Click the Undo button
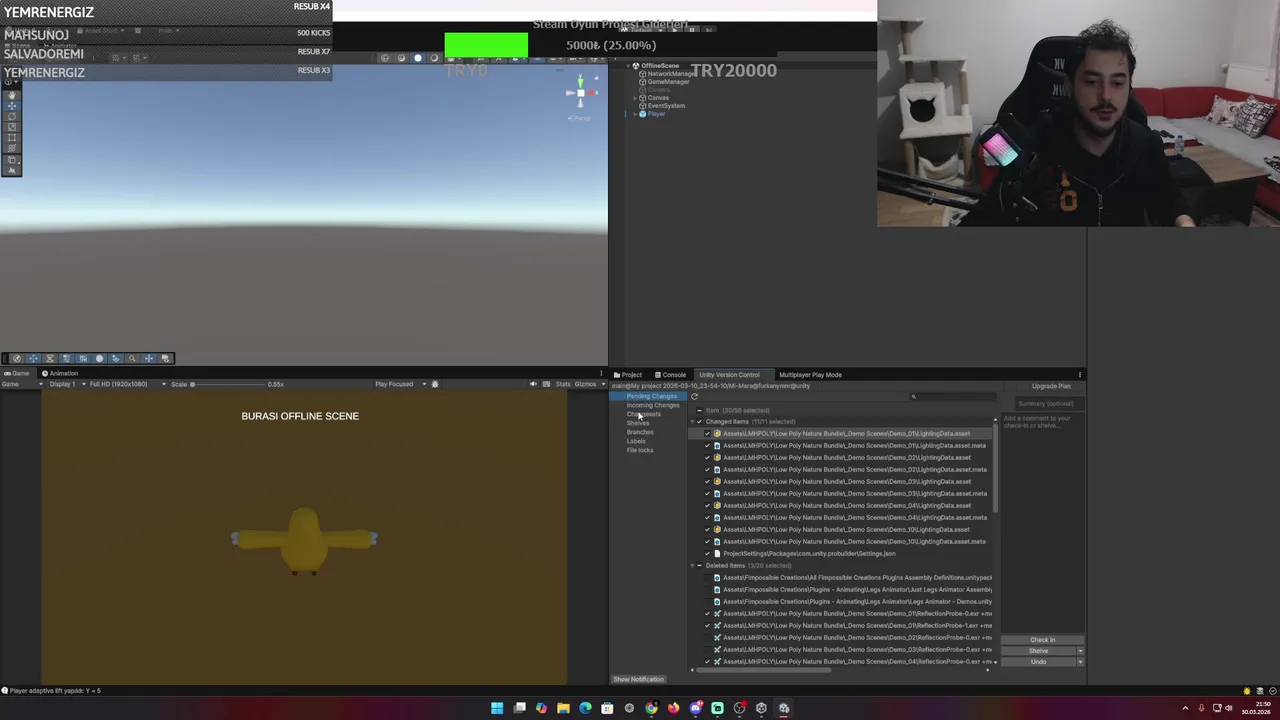This screenshot has height=720, width=1280. point(1038,662)
